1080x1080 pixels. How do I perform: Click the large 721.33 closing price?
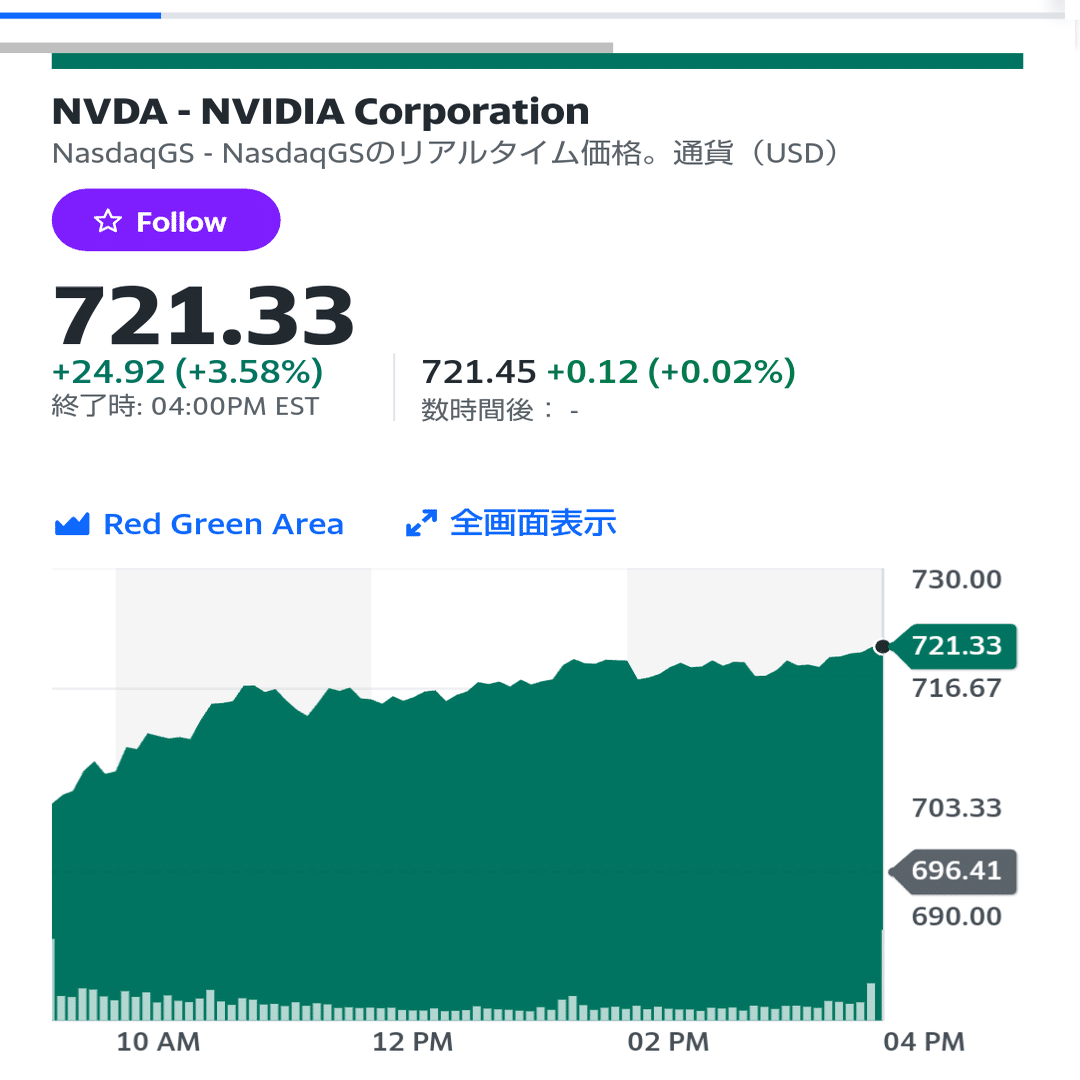point(203,315)
